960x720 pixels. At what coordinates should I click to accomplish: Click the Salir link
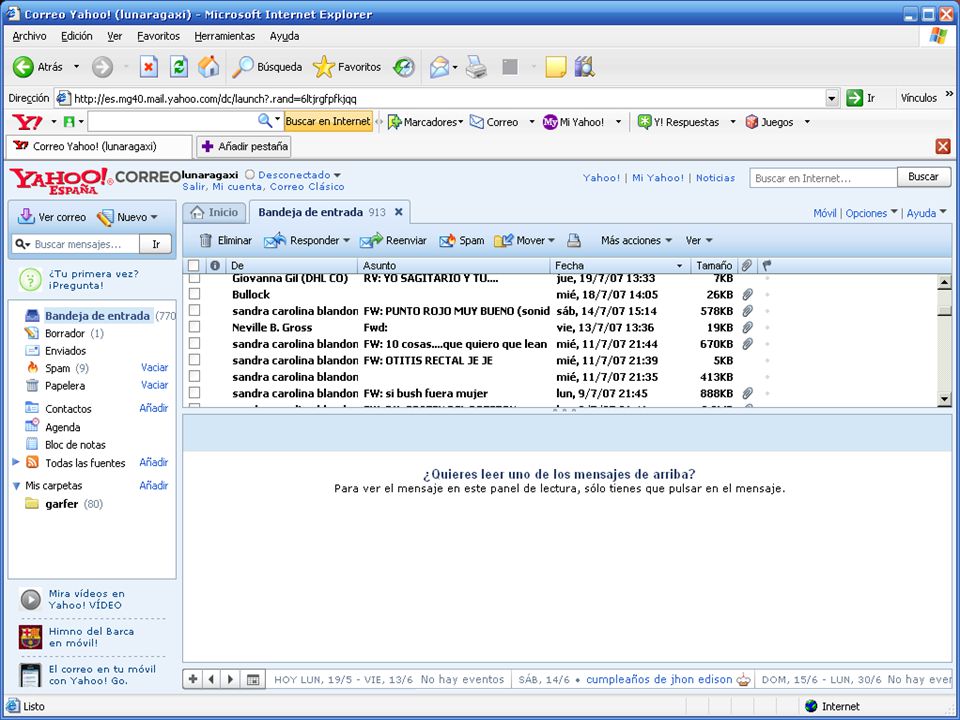point(194,187)
